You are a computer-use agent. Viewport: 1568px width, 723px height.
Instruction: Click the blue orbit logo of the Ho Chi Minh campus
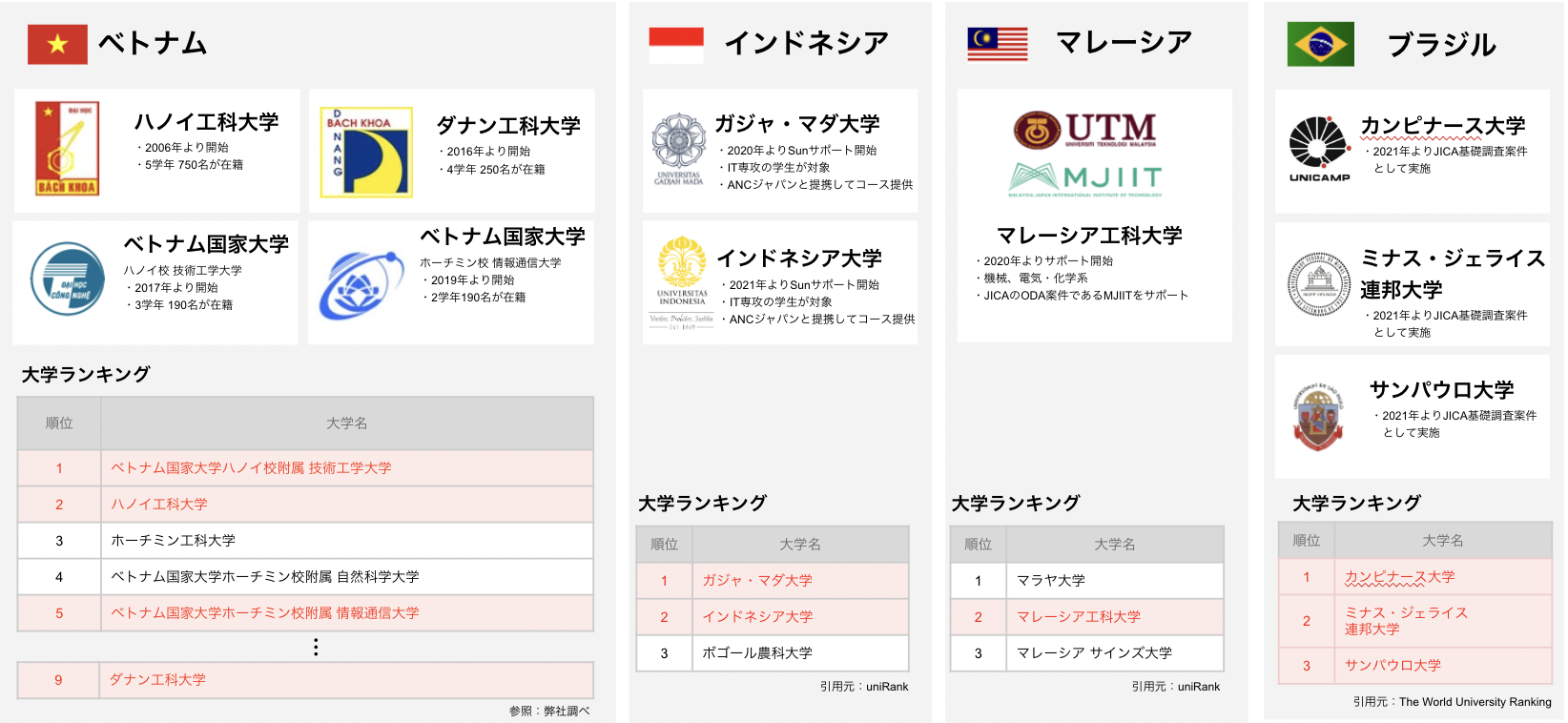coord(361,285)
